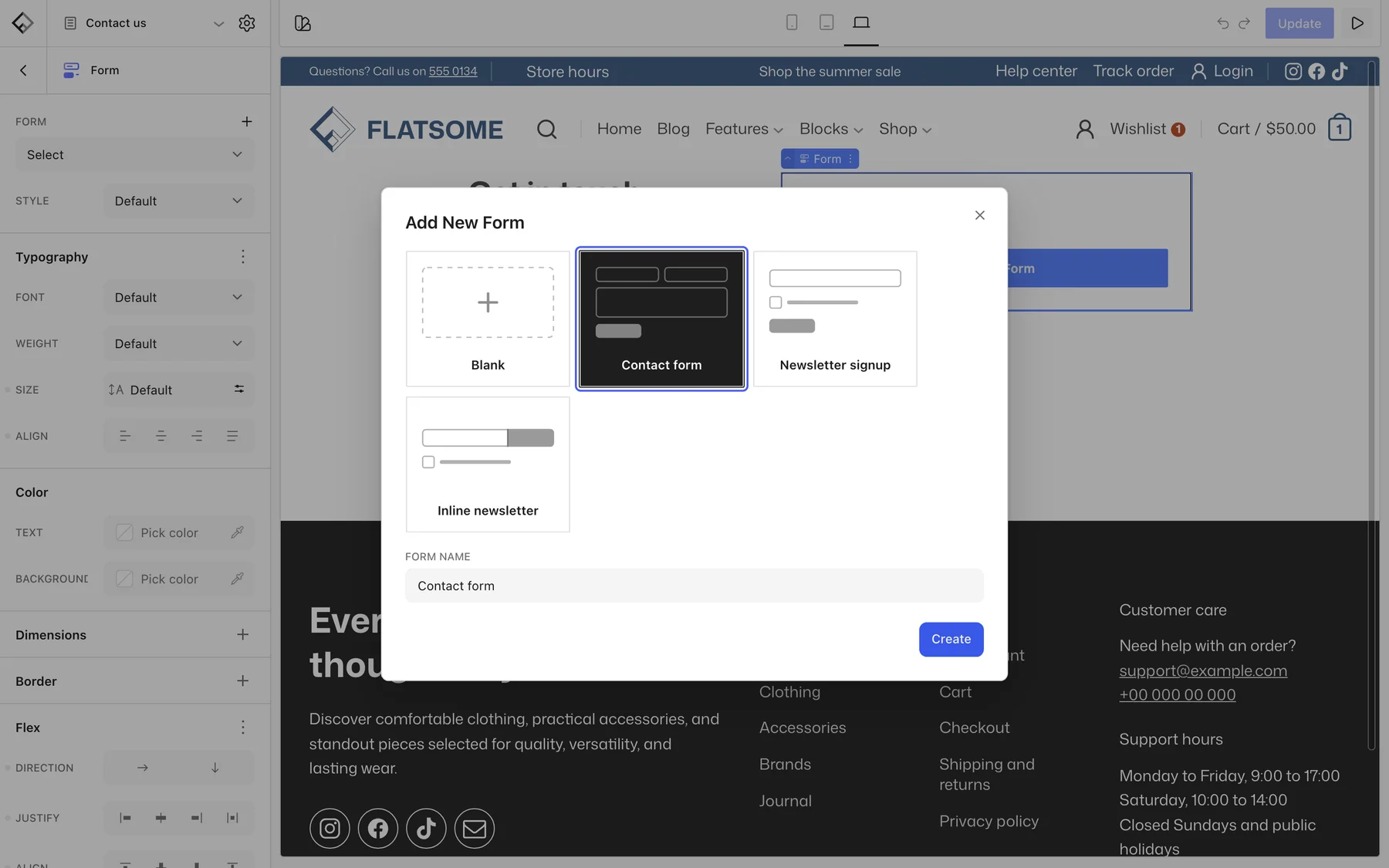Image resolution: width=1389 pixels, height=868 pixels.
Task: Open the Style dropdown
Action: tap(179, 201)
